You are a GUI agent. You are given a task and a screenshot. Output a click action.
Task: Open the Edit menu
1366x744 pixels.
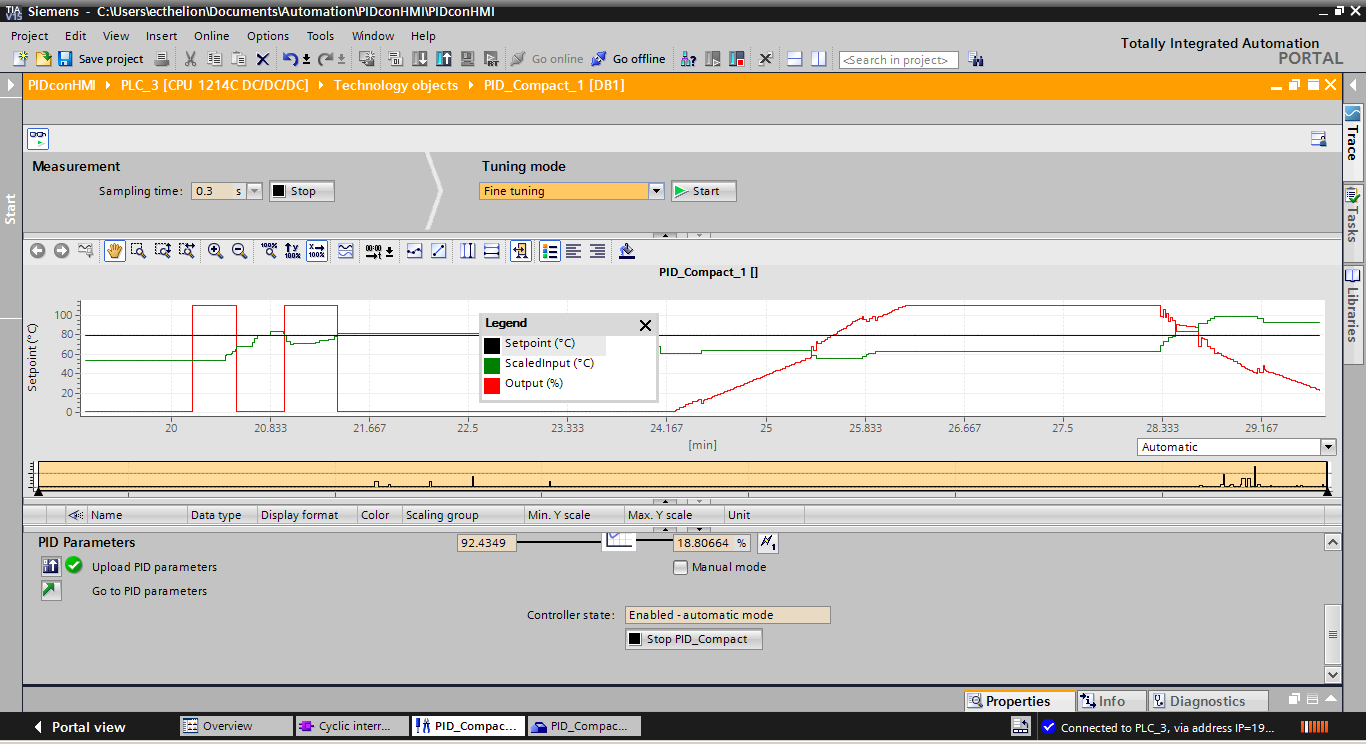(x=76, y=35)
